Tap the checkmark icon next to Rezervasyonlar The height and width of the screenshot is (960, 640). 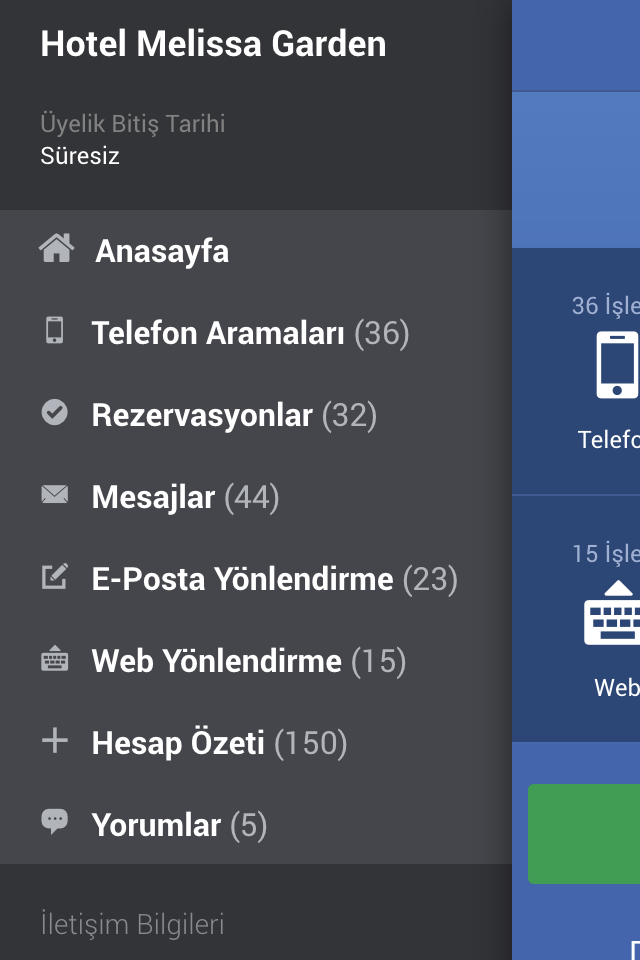coord(55,412)
